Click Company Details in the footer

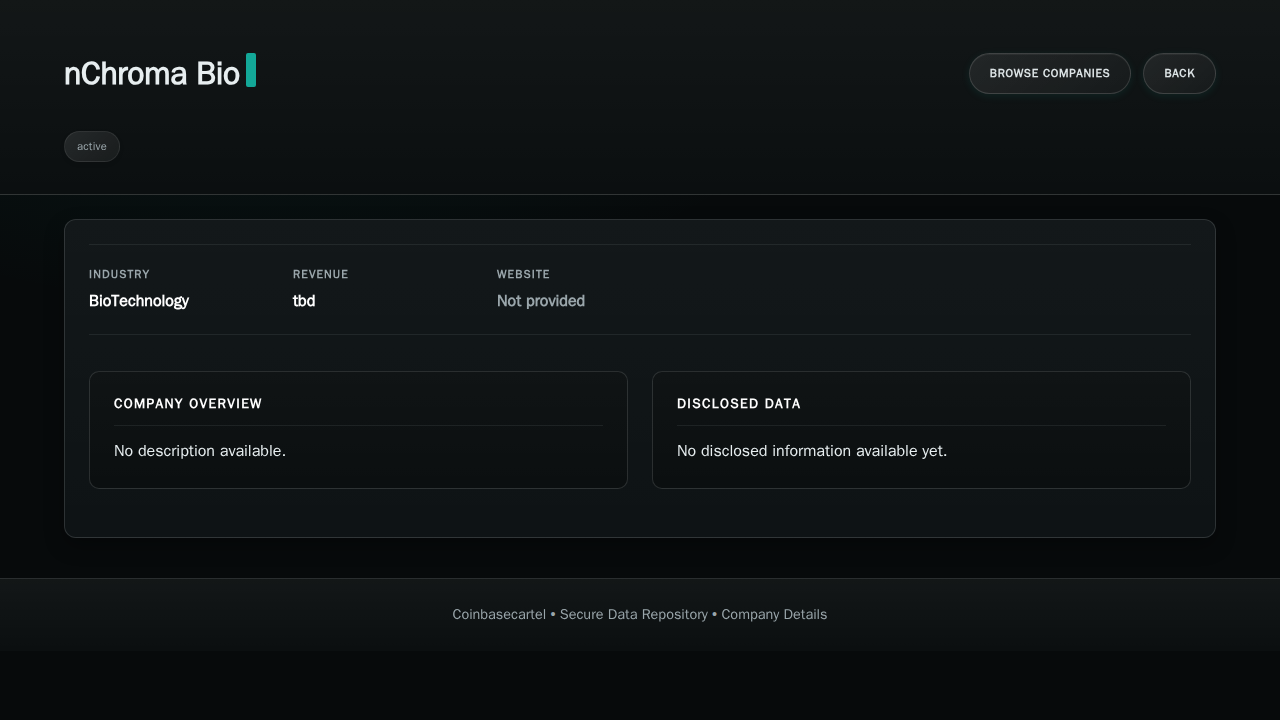[x=774, y=614]
